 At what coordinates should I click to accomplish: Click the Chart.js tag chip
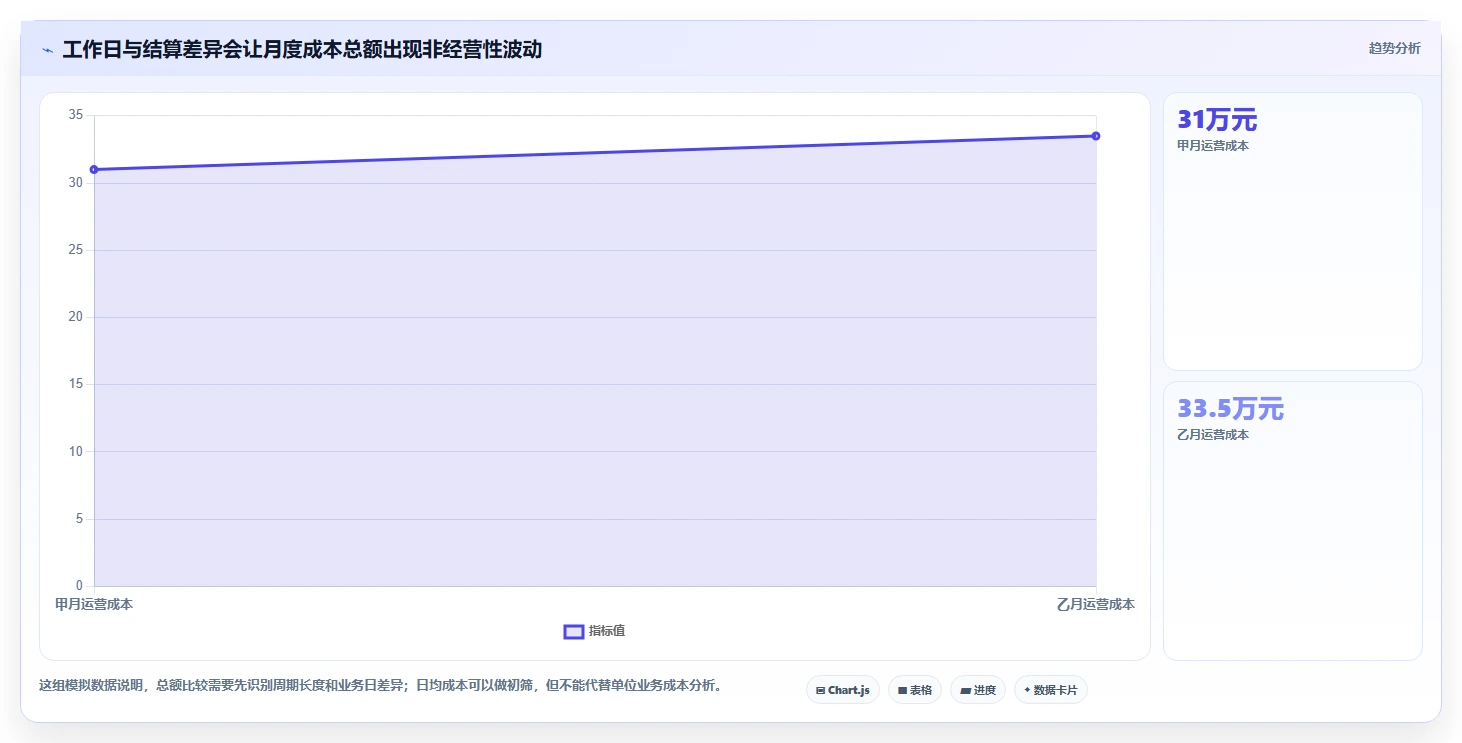tap(843, 690)
